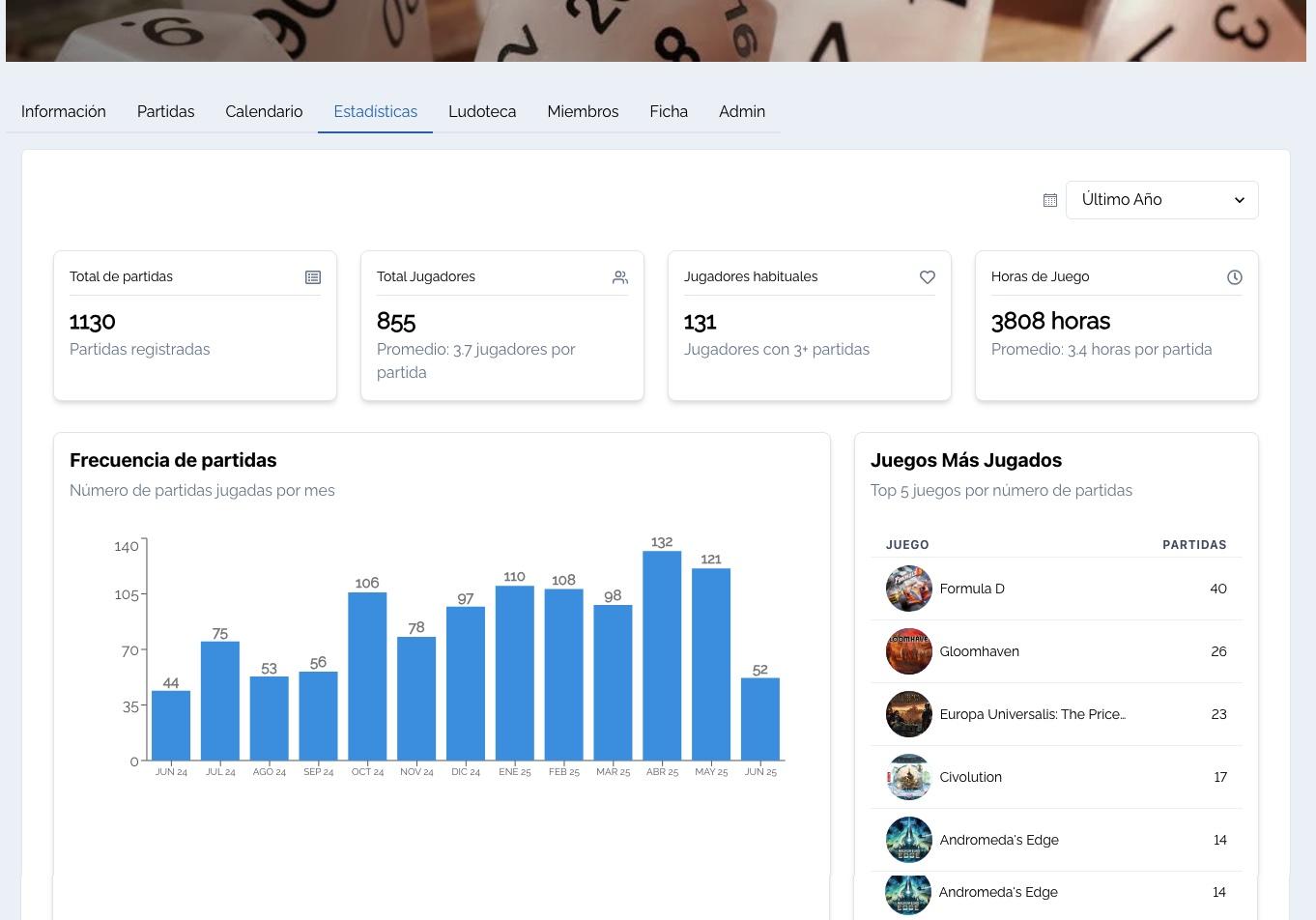The image size is (1316, 920).
Task: Open the Europa Universalis: The Price game link
Action: click(1032, 714)
